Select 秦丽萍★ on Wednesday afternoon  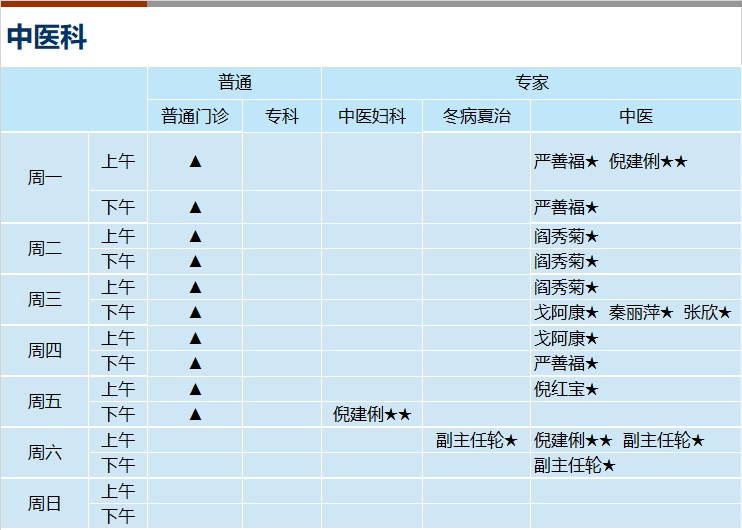(x=641, y=312)
